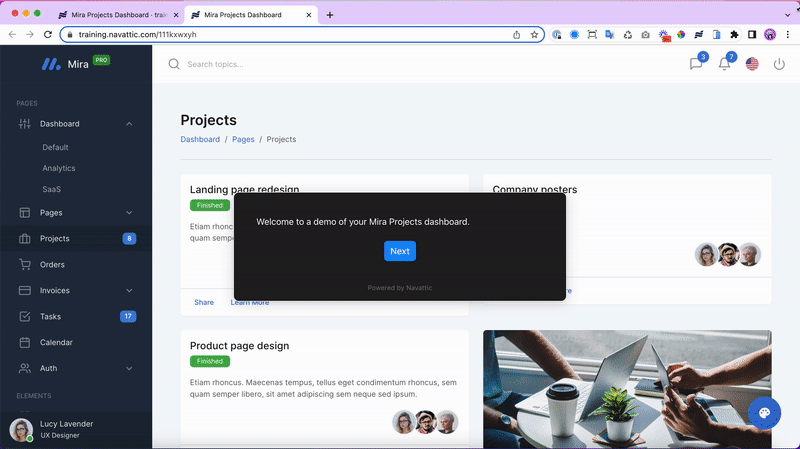Open the messages chat icon with badge 3

(696, 64)
